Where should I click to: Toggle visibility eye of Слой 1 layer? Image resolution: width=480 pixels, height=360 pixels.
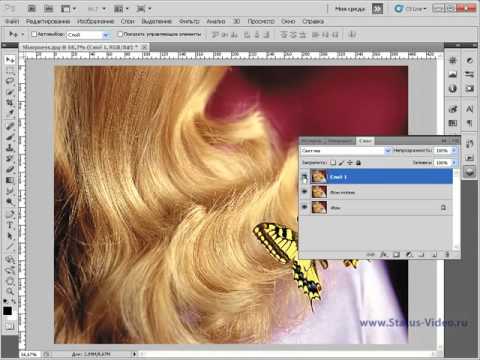point(305,177)
